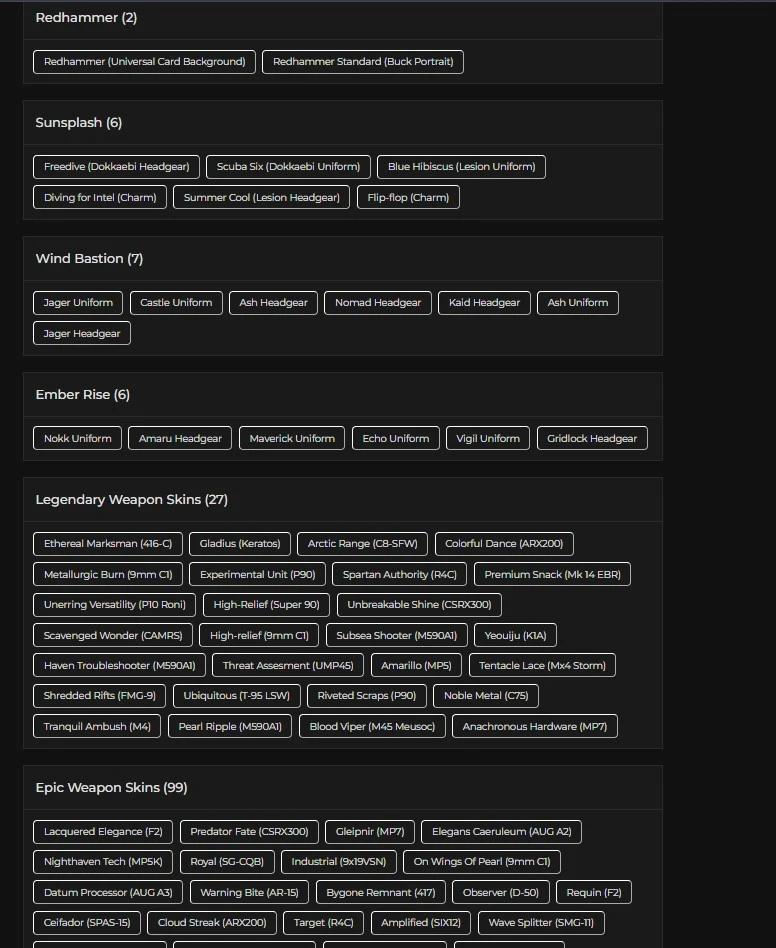Click Freedive (Dokkaebi Headgear) item
The width and height of the screenshot is (776, 948).
[117, 167]
